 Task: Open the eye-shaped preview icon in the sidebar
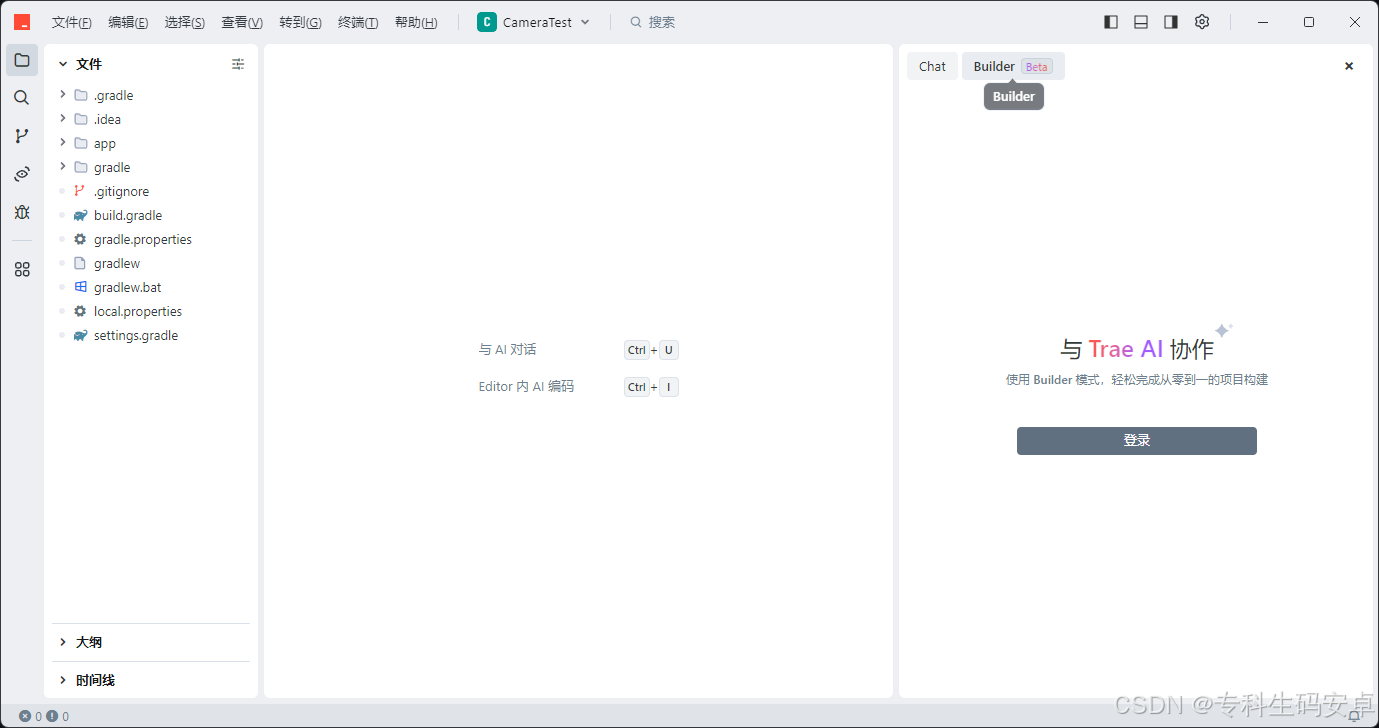click(x=22, y=174)
